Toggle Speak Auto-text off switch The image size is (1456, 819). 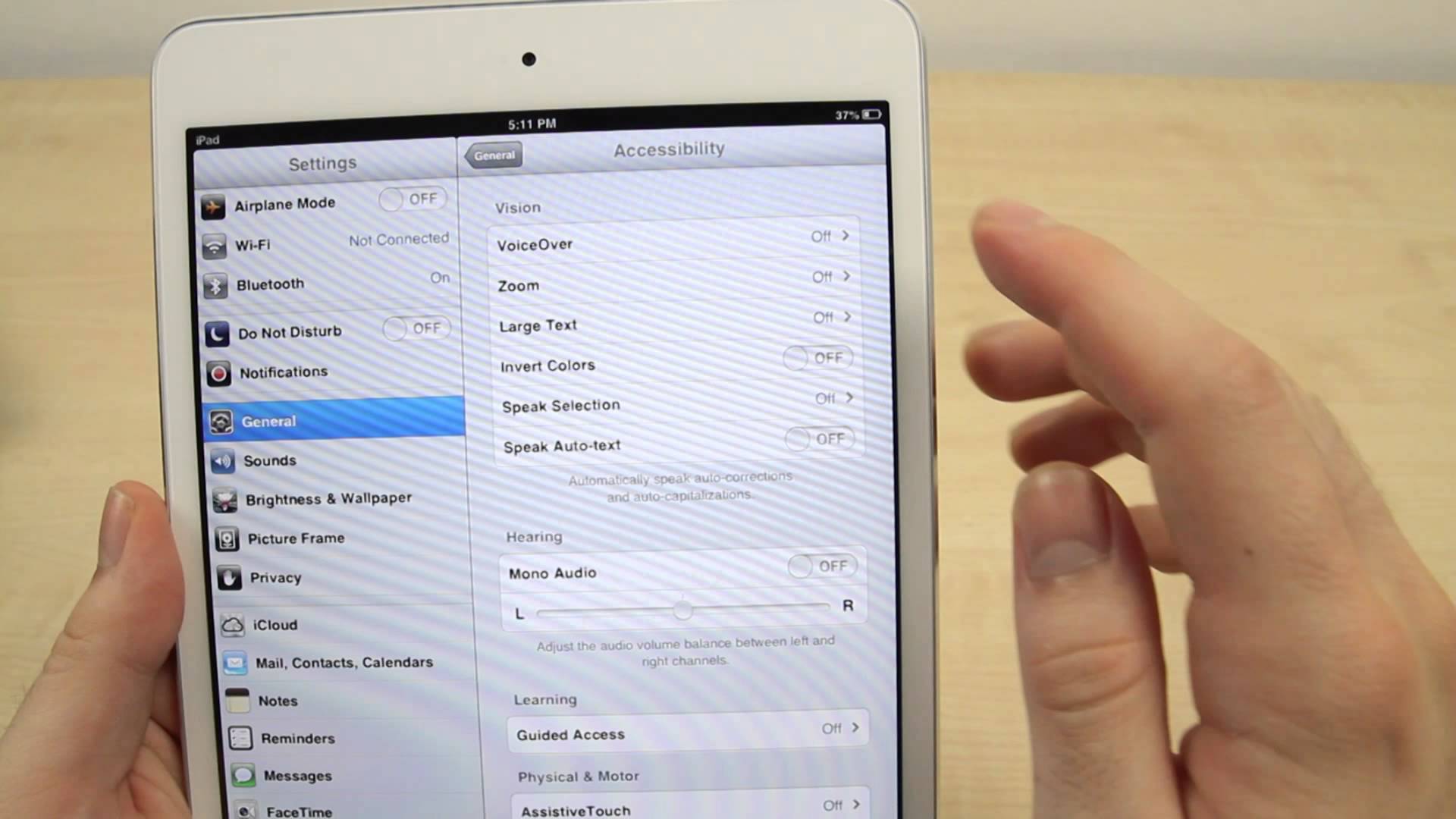820,438
